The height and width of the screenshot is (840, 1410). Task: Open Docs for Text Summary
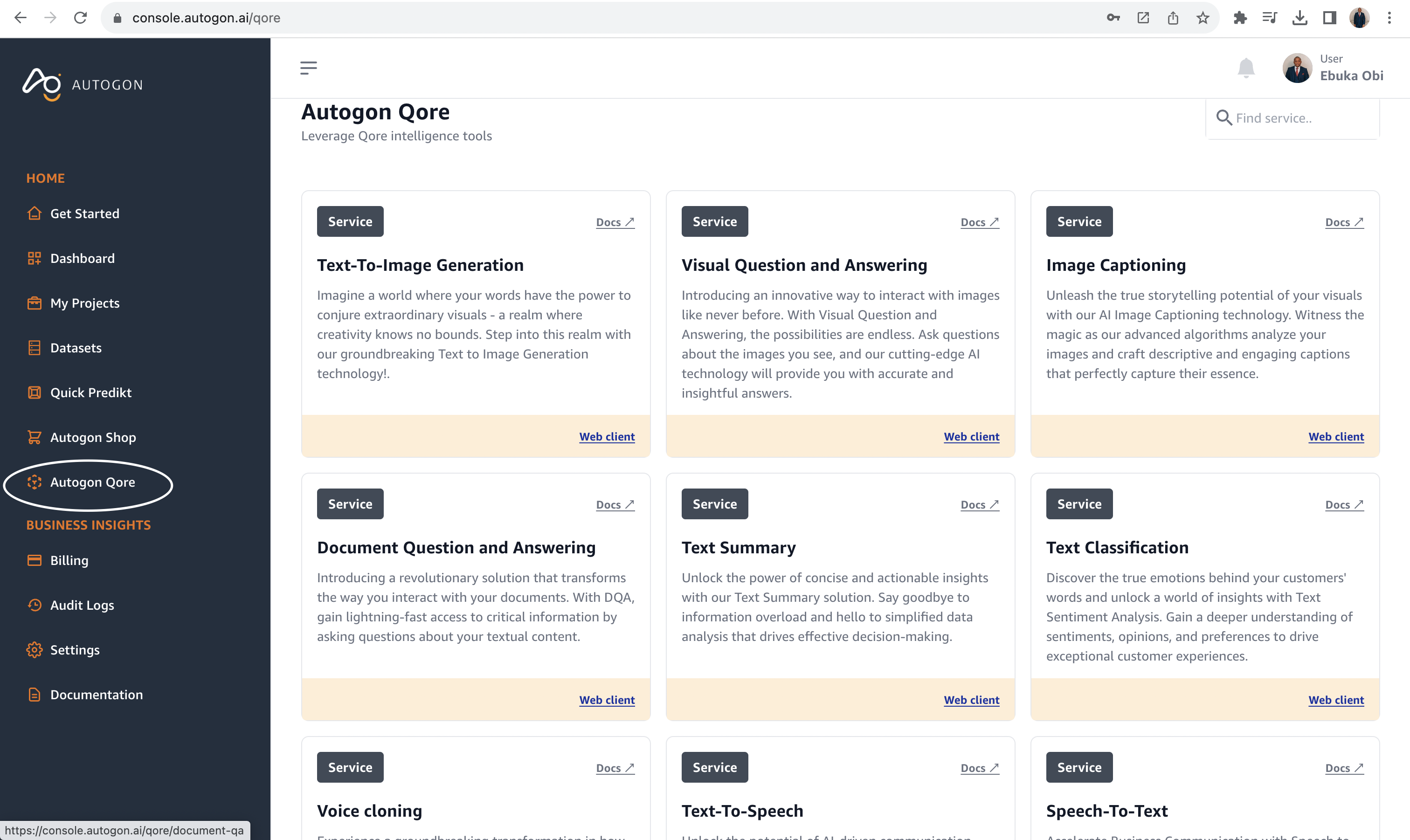[x=980, y=504]
